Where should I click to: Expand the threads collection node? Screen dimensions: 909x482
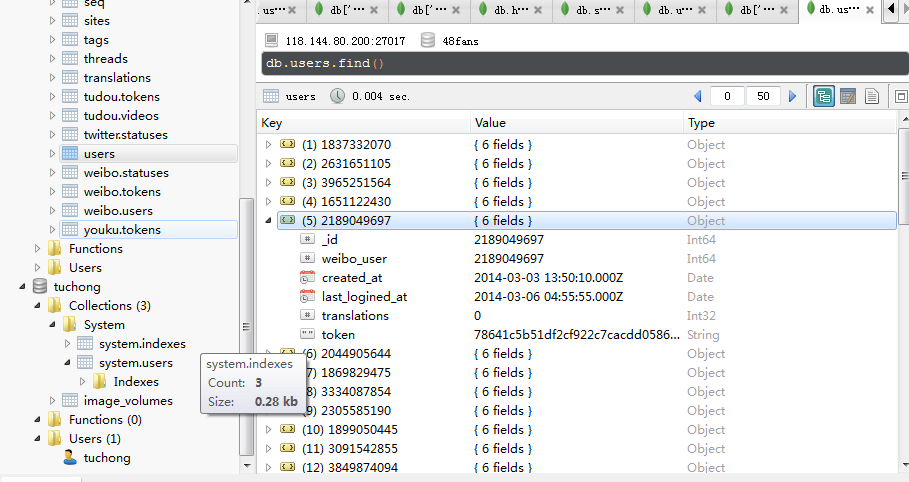click(x=52, y=59)
